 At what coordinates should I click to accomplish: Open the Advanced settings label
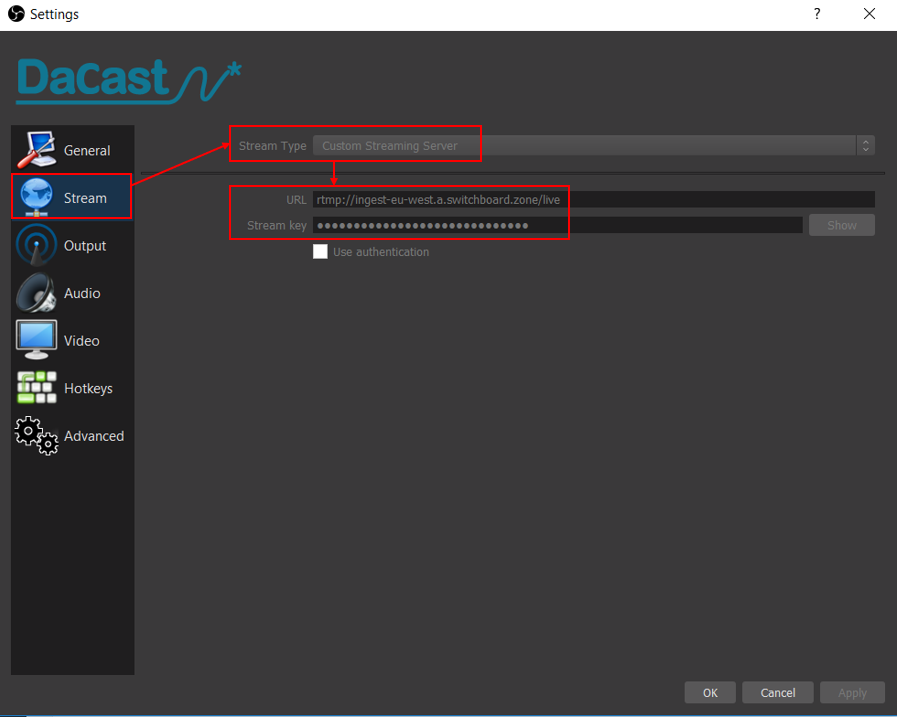pos(94,436)
